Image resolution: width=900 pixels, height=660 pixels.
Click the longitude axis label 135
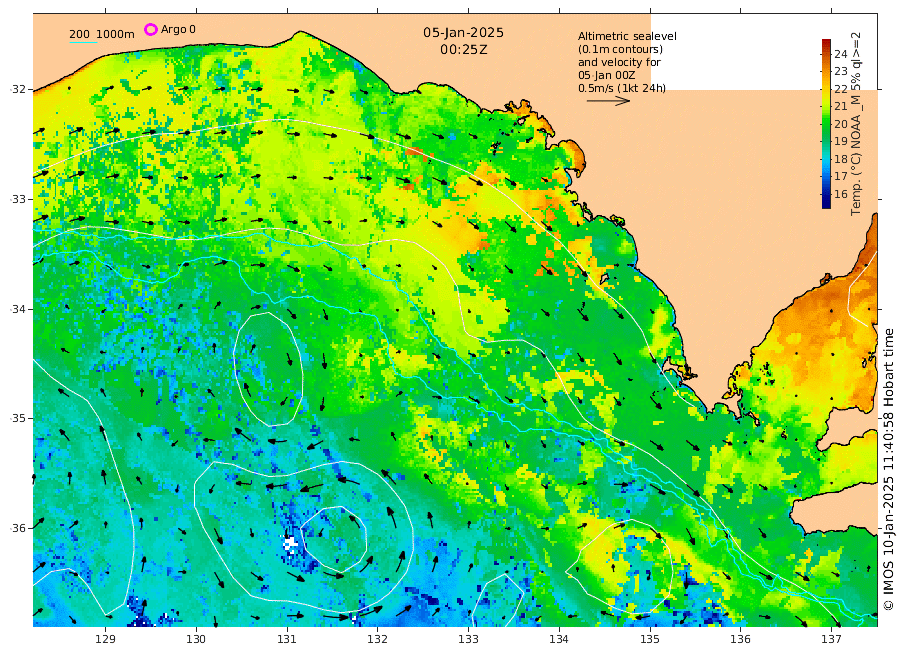click(x=650, y=639)
